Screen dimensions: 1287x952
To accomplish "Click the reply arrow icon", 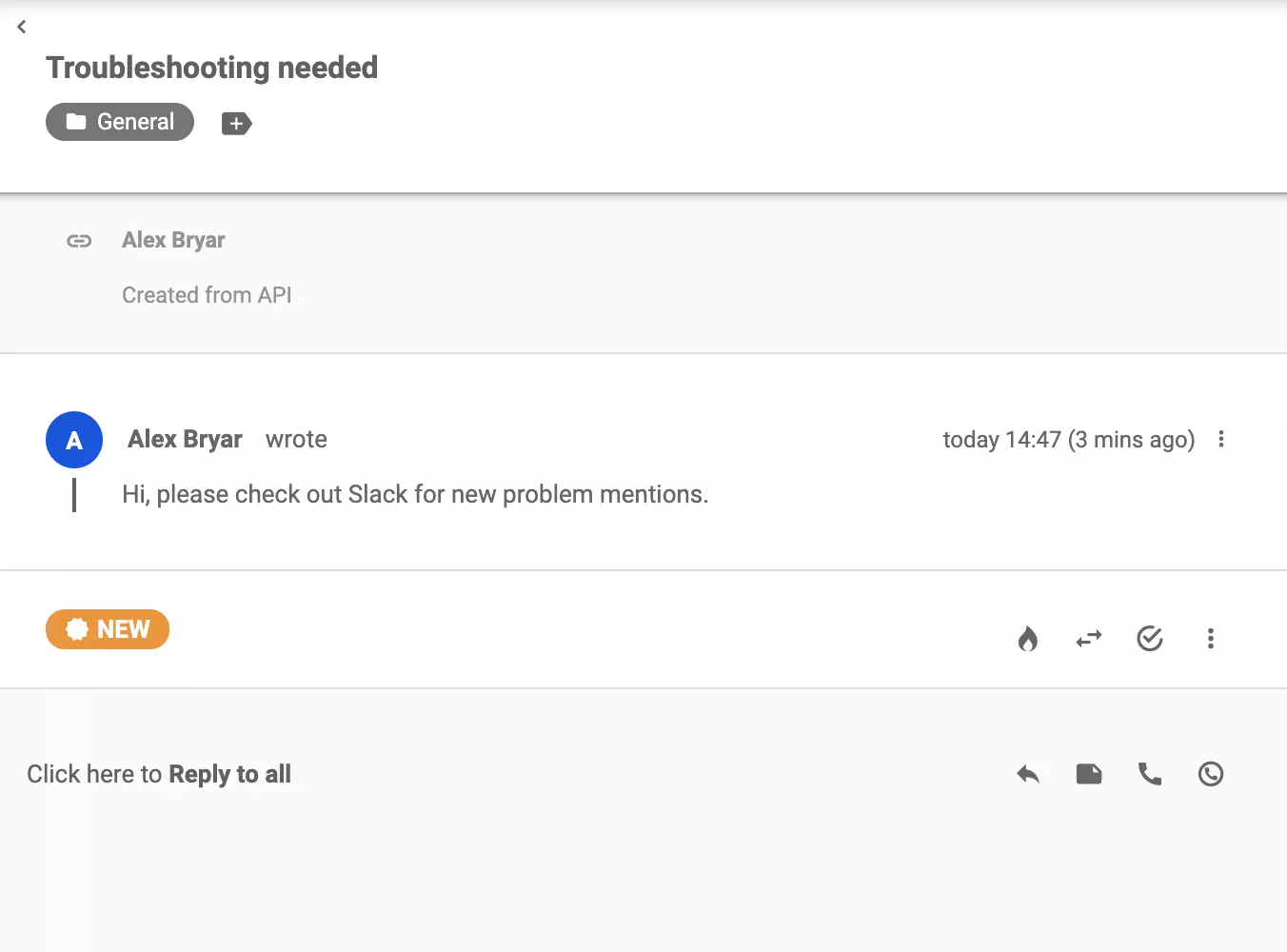I will 1028,774.
